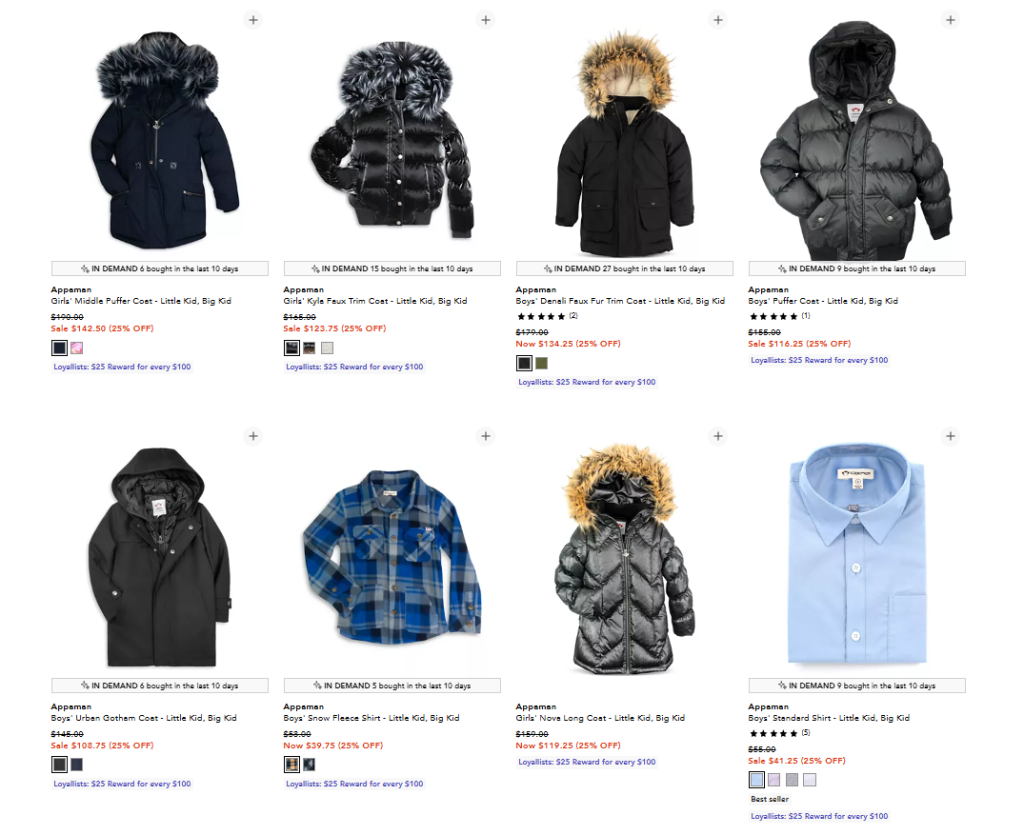Viewport: 1024px width, 835px height.
Task: Open Boys' Standard Shirt product title
Action: click(829, 717)
